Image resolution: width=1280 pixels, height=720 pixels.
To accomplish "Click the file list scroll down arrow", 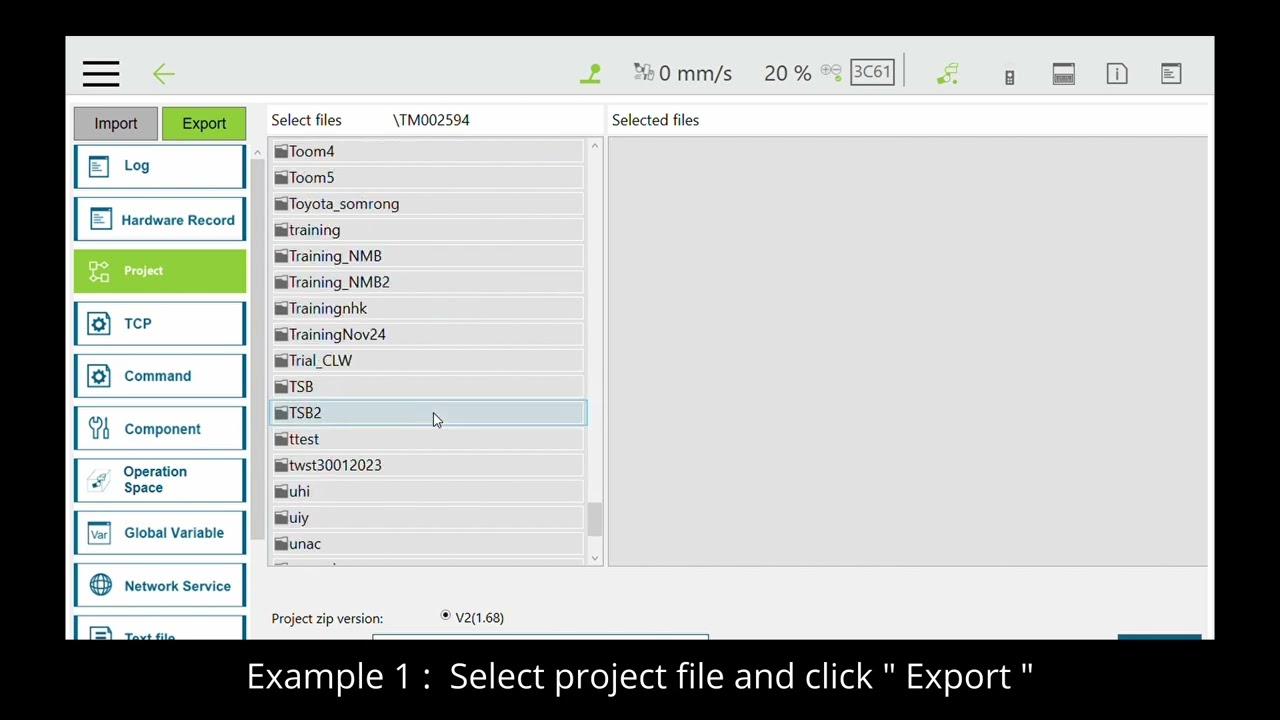I will pyautogui.click(x=595, y=558).
